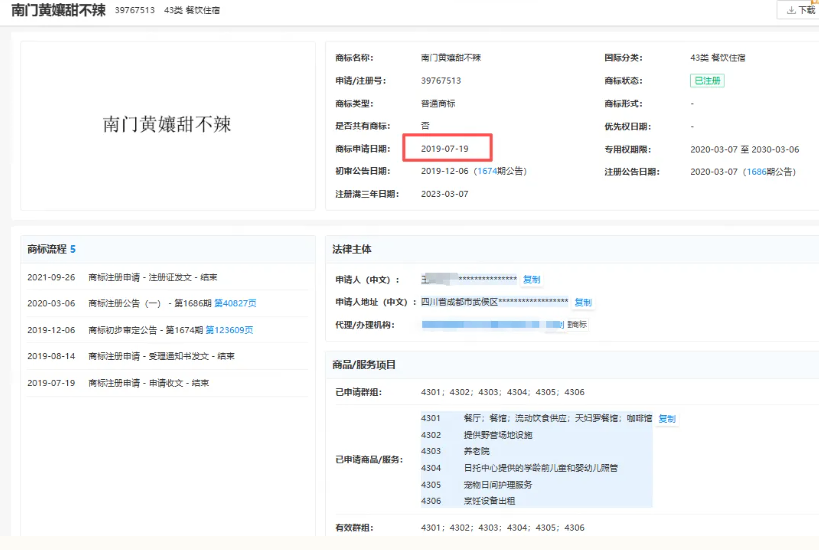This screenshot has height=550, width=819.
Task: Select the 已申请群组 group codes
Action: [502, 392]
